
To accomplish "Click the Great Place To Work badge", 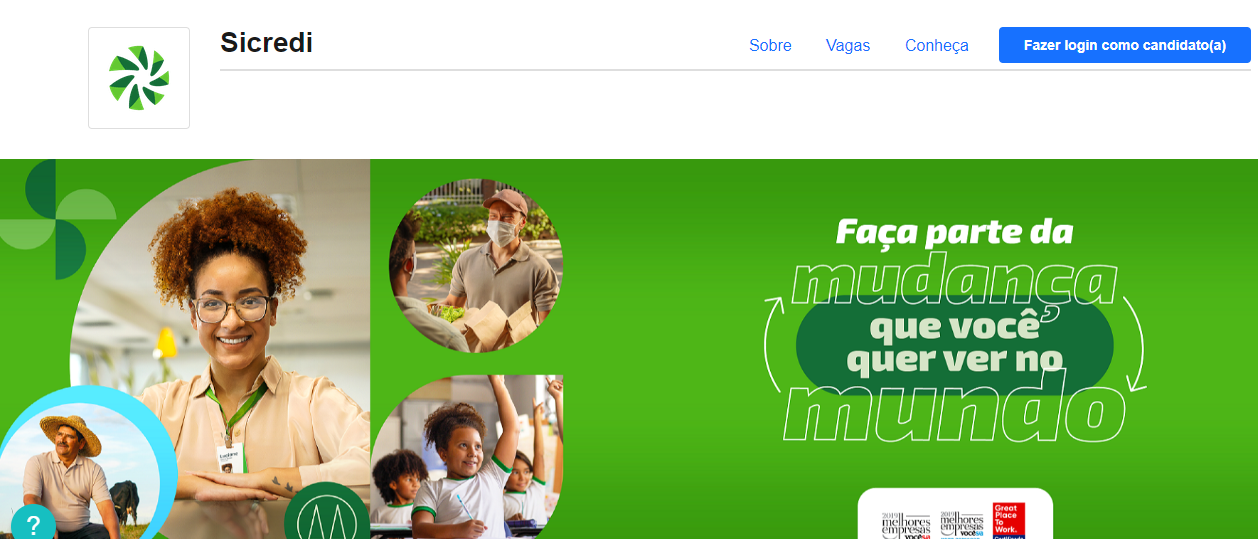I will point(1009,521).
